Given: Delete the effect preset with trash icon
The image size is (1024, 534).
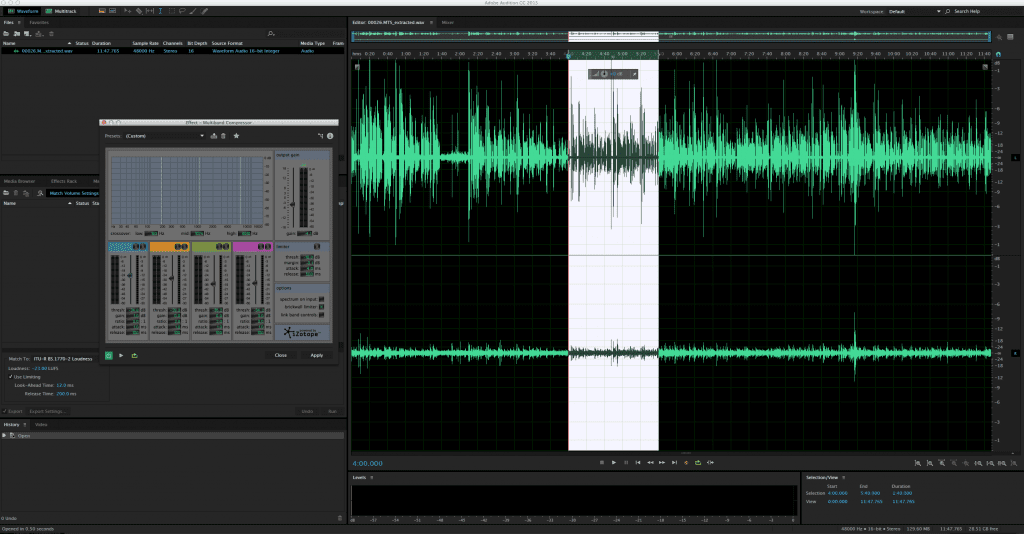Looking at the screenshot, I should [x=223, y=136].
